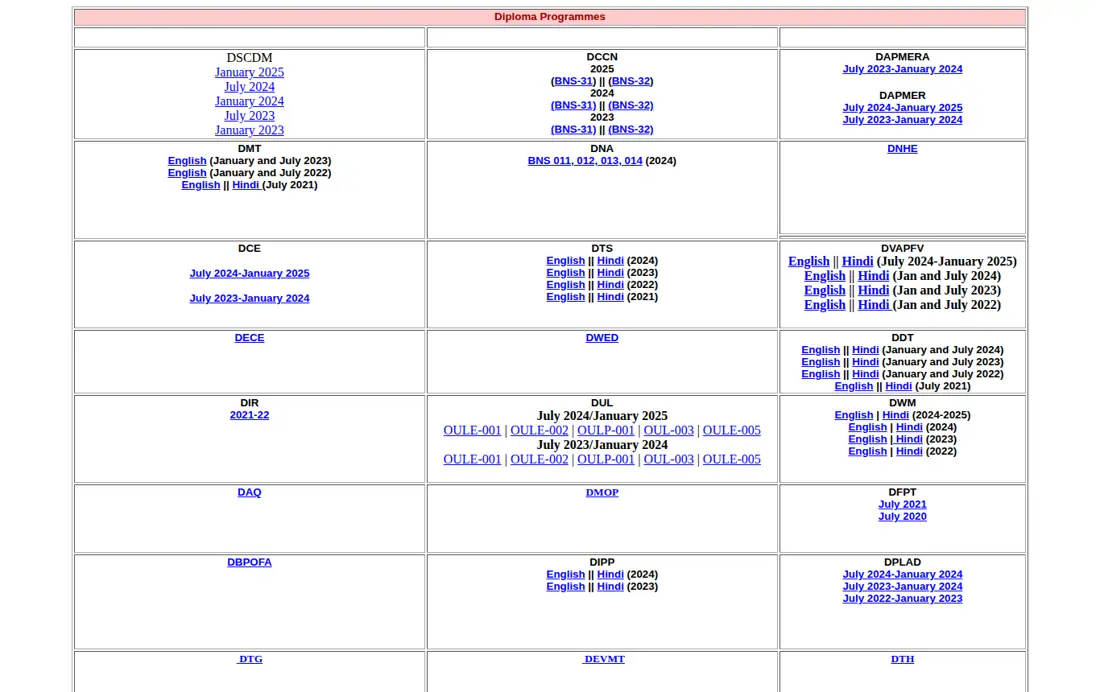1100x692 pixels.
Task: Open OULP-001 under DUL July 2024/January 2025
Action: [605, 430]
